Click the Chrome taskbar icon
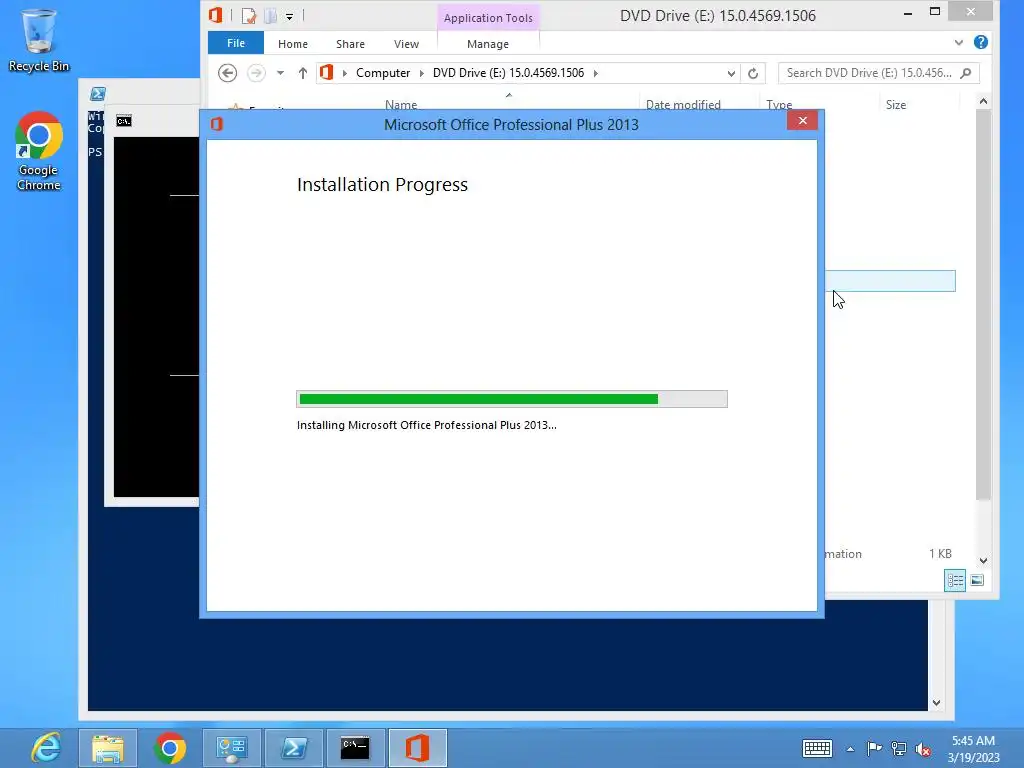The image size is (1024, 768). click(170, 748)
